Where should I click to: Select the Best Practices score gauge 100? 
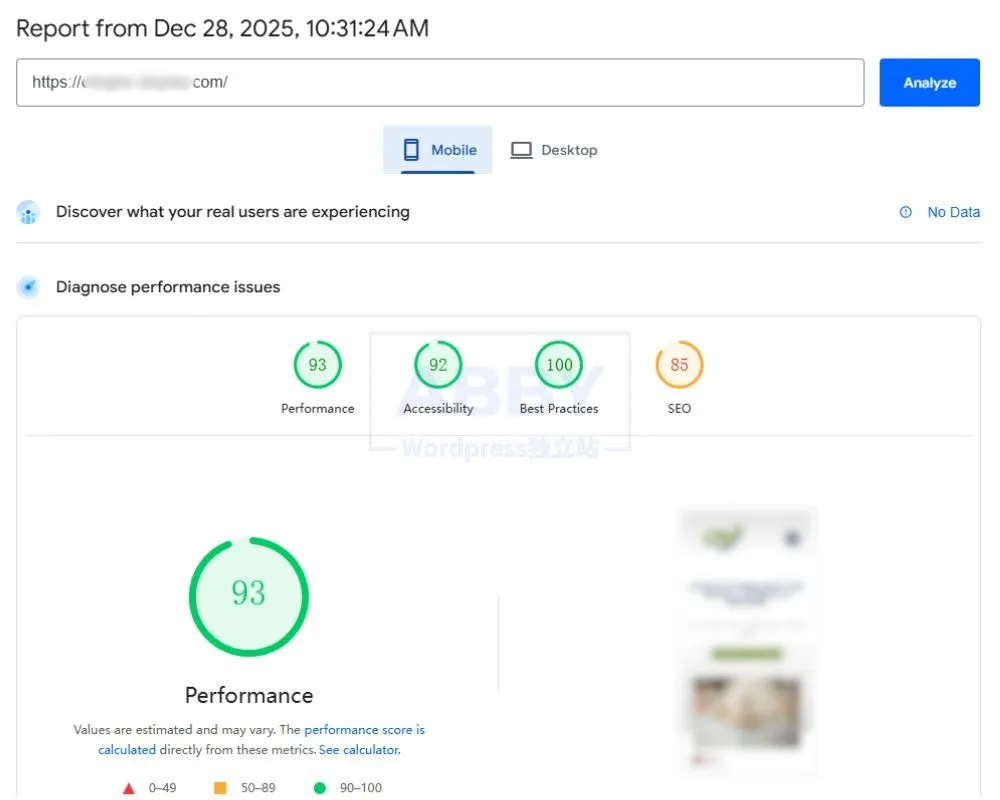coord(559,365)
